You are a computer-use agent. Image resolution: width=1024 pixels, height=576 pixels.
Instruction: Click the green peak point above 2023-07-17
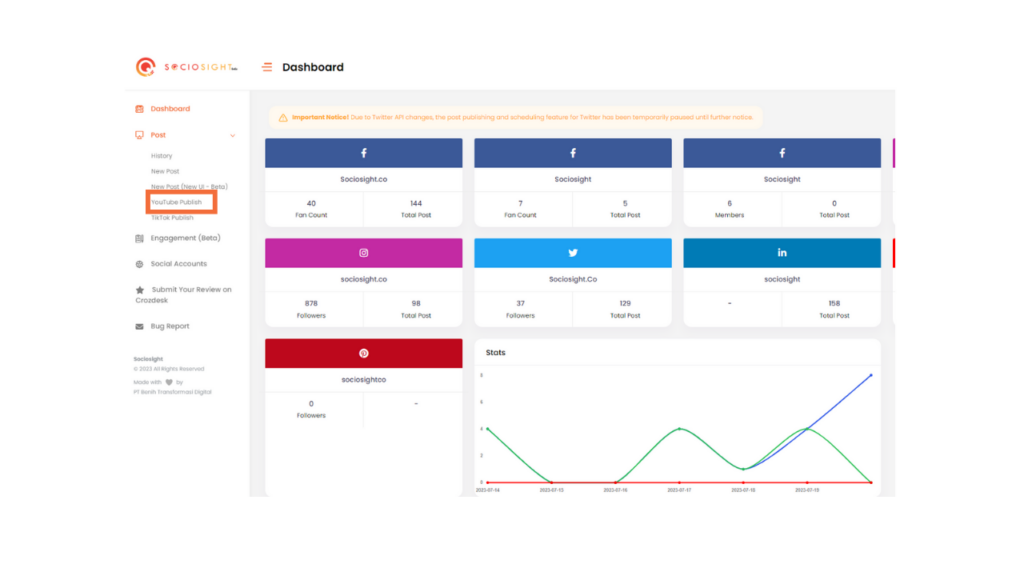(680, 429)
